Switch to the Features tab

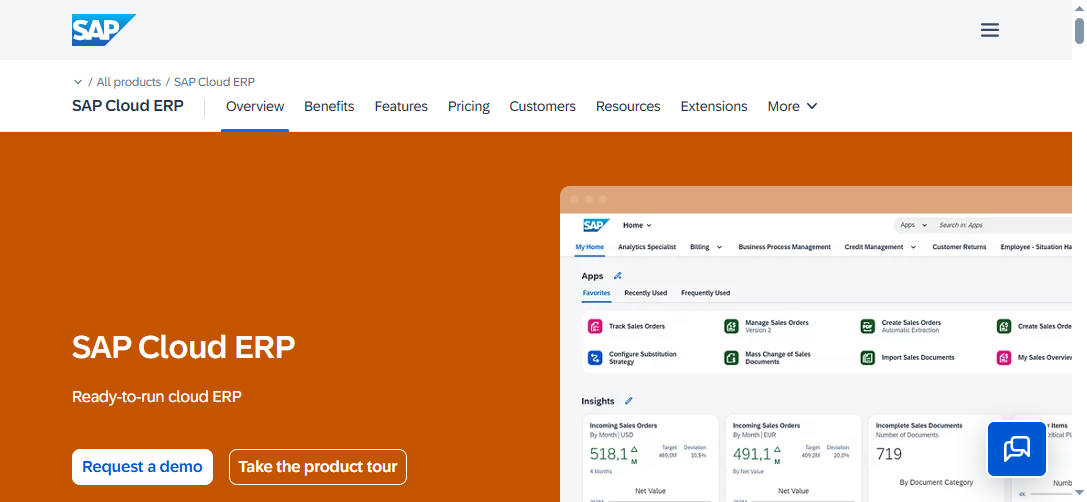point(401,106)
